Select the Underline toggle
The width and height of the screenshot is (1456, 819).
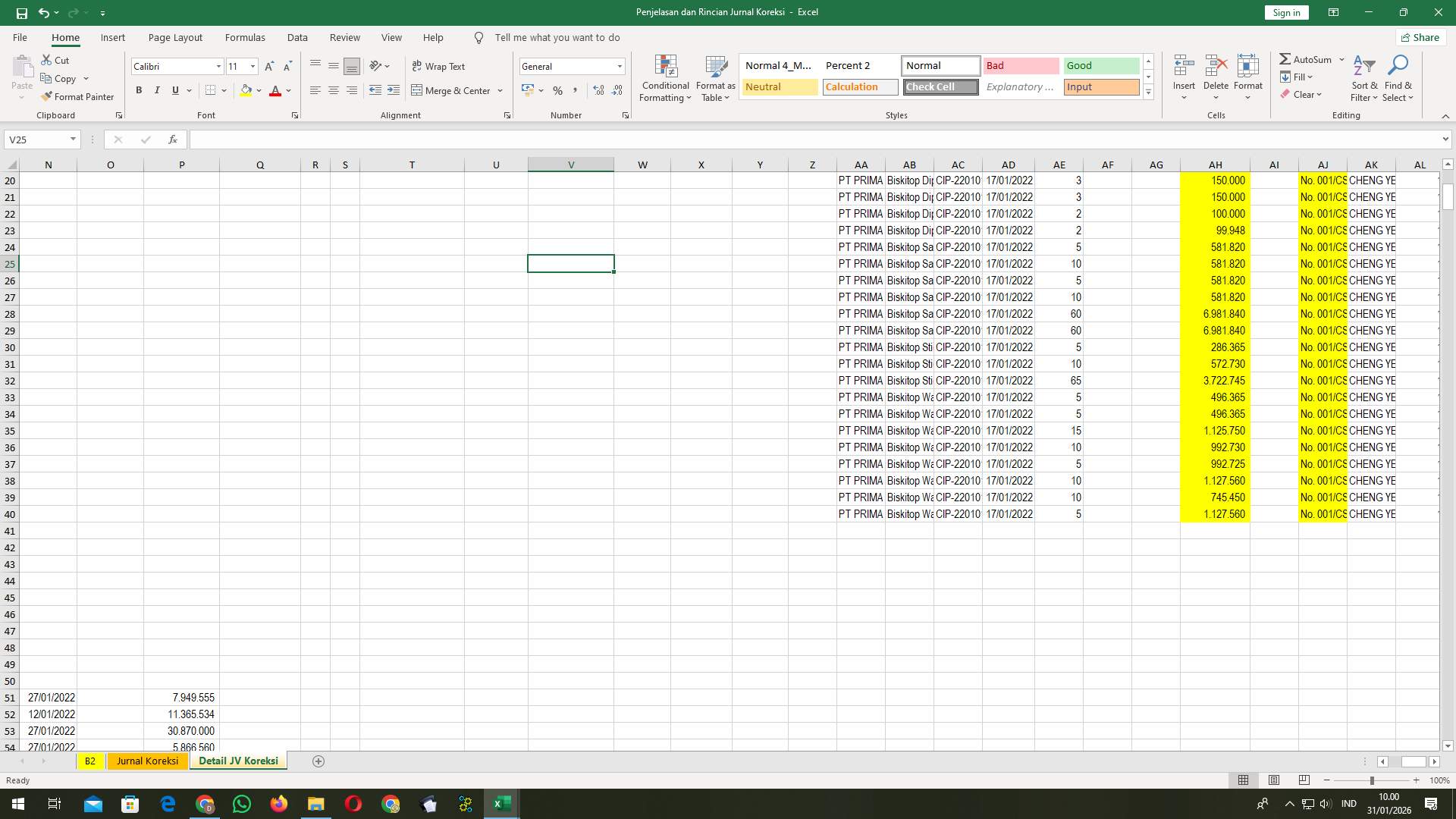click(x=174, y=90)
